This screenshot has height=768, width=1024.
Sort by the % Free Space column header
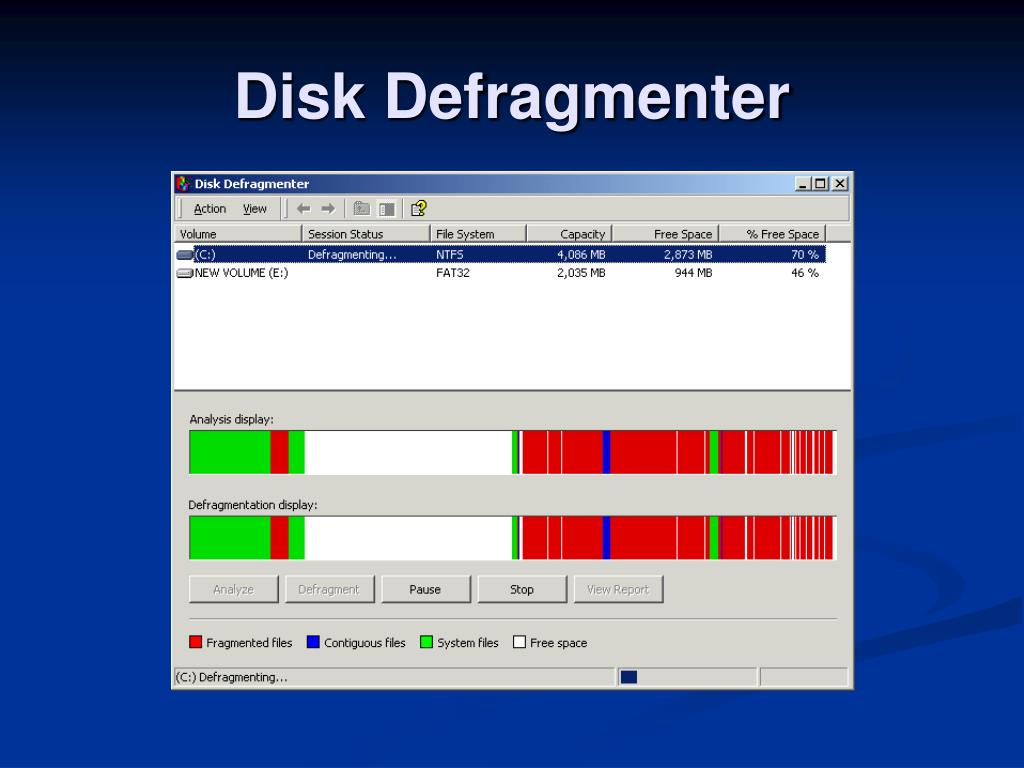773,234
